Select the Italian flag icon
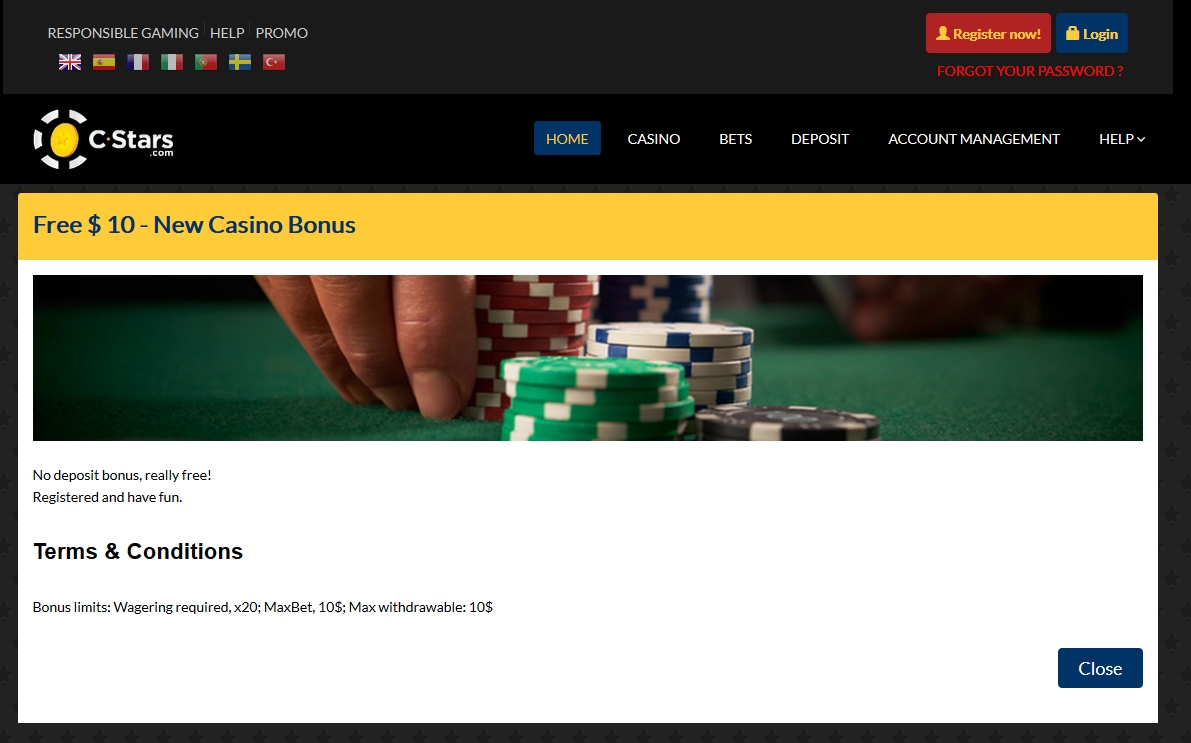 (172, 62)
